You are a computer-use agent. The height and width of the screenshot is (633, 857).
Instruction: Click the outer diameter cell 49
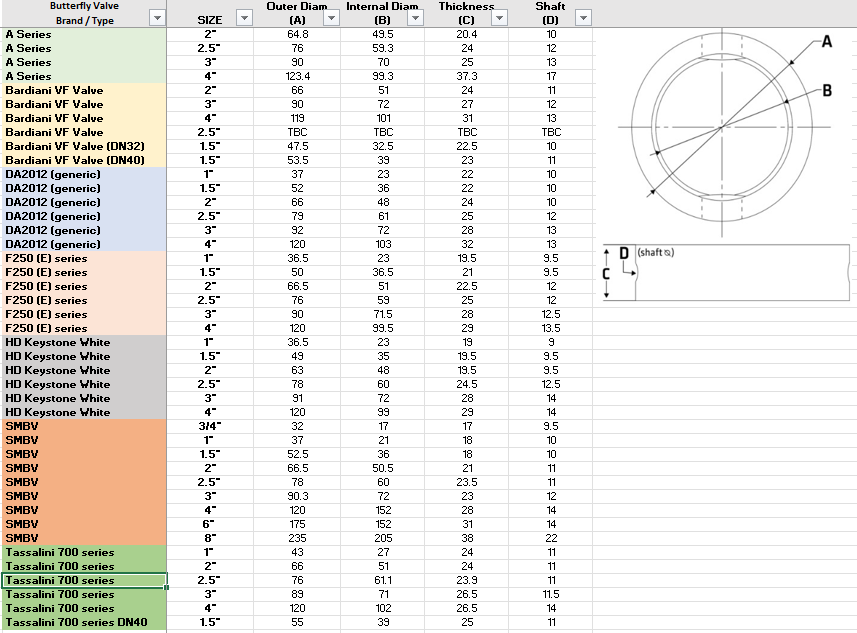297,356
